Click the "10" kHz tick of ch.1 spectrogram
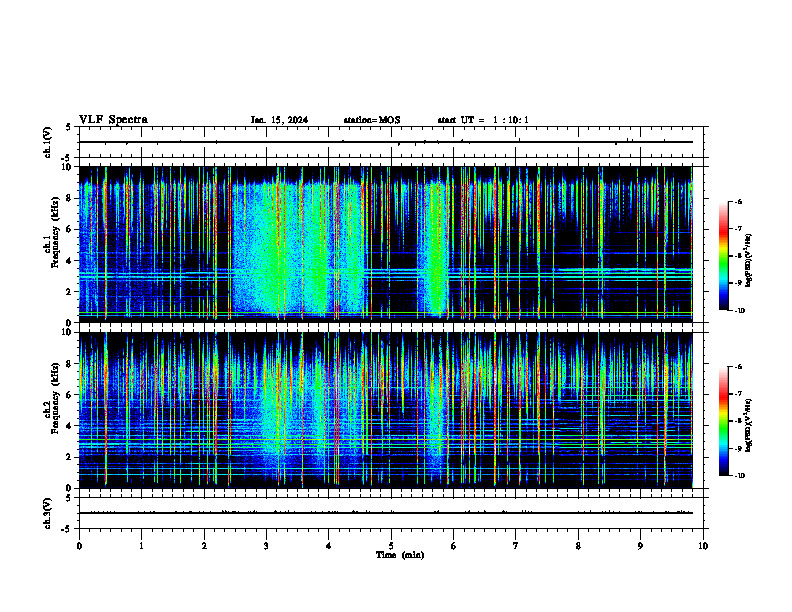This screenshot has height=612, width=792. click(x=69, y=167)
